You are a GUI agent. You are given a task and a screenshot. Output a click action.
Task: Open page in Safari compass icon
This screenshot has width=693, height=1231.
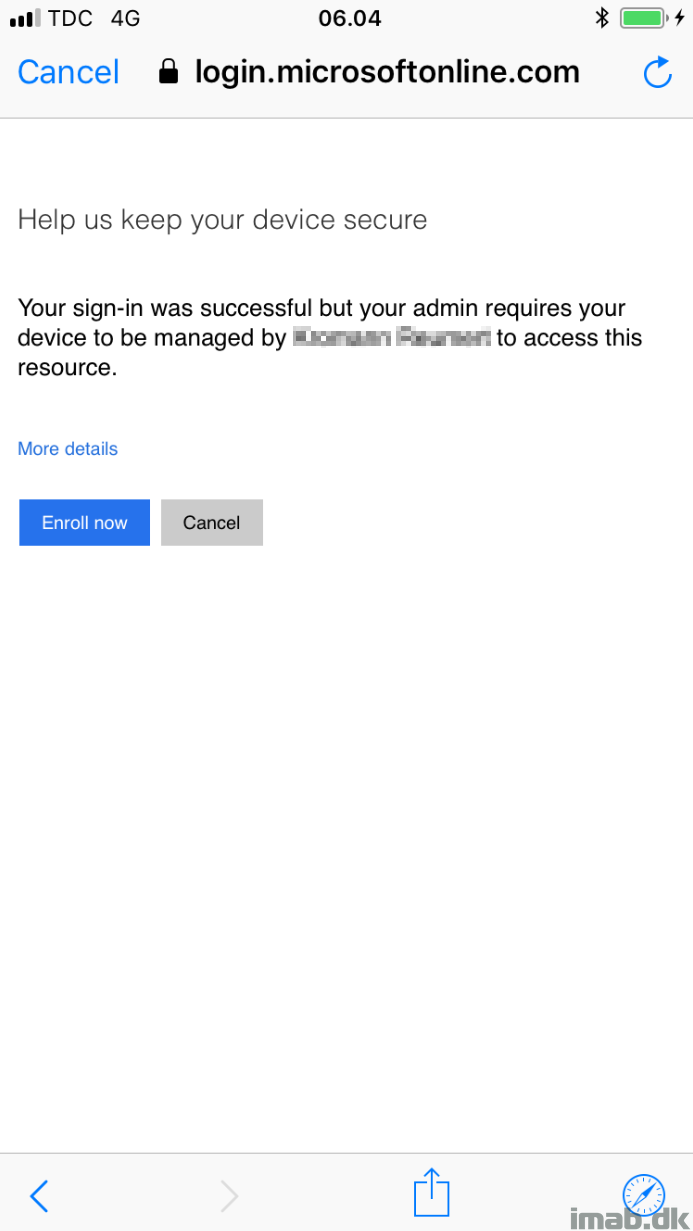[x=643, y=1194]
